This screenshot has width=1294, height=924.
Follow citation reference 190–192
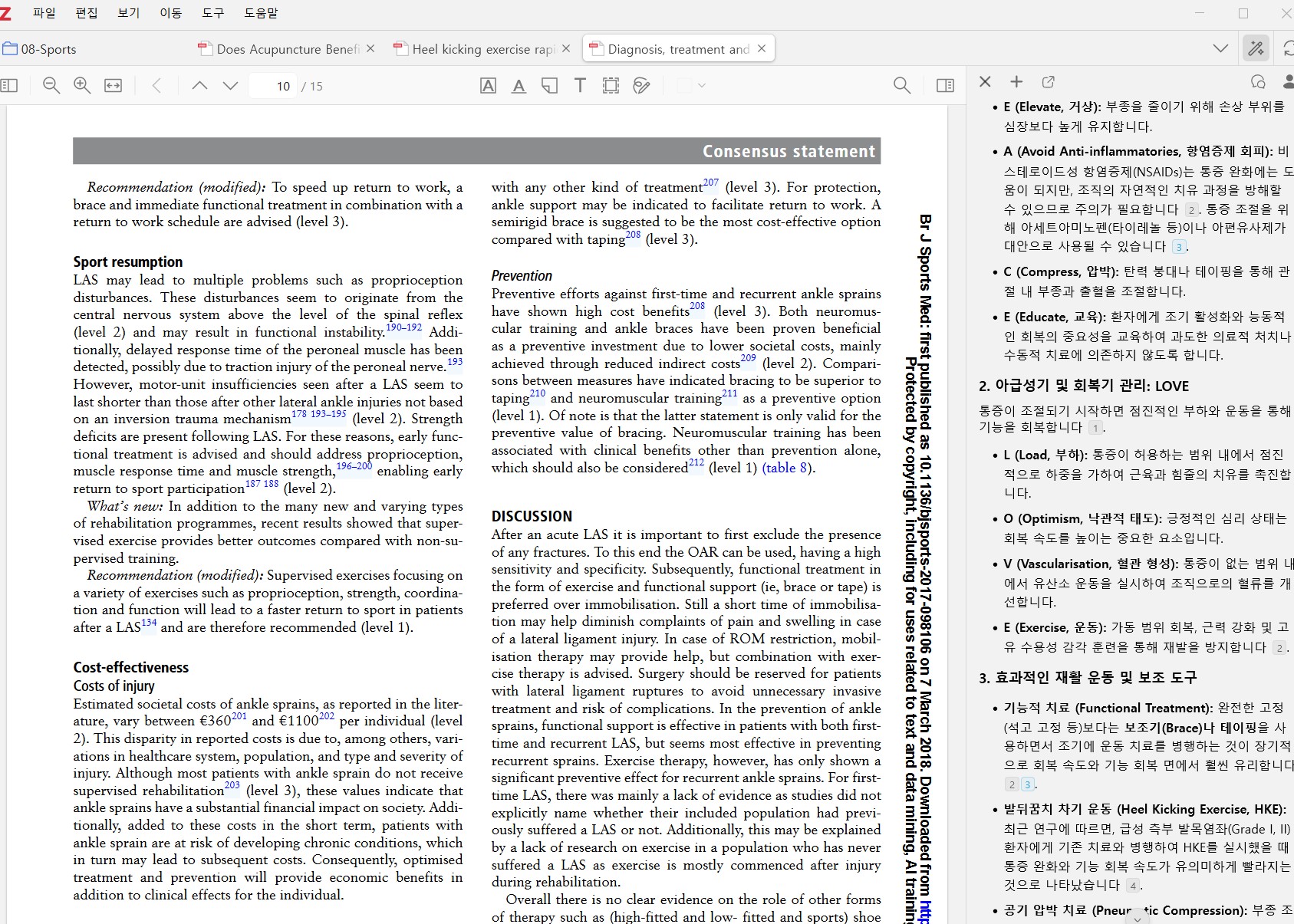tap(403, 327)
